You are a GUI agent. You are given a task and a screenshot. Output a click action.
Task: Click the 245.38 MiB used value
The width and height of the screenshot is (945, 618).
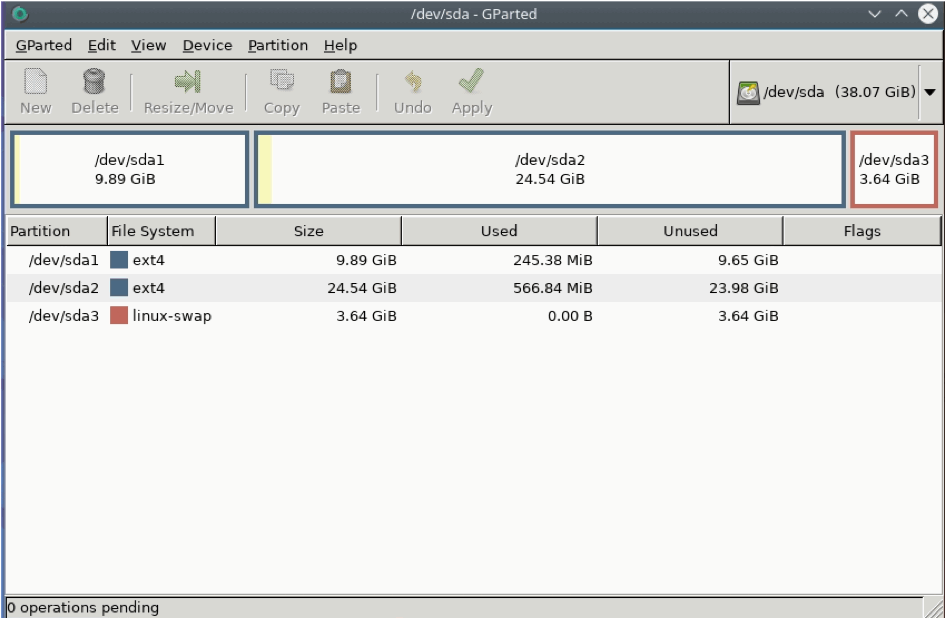click(x=553, y=260)
